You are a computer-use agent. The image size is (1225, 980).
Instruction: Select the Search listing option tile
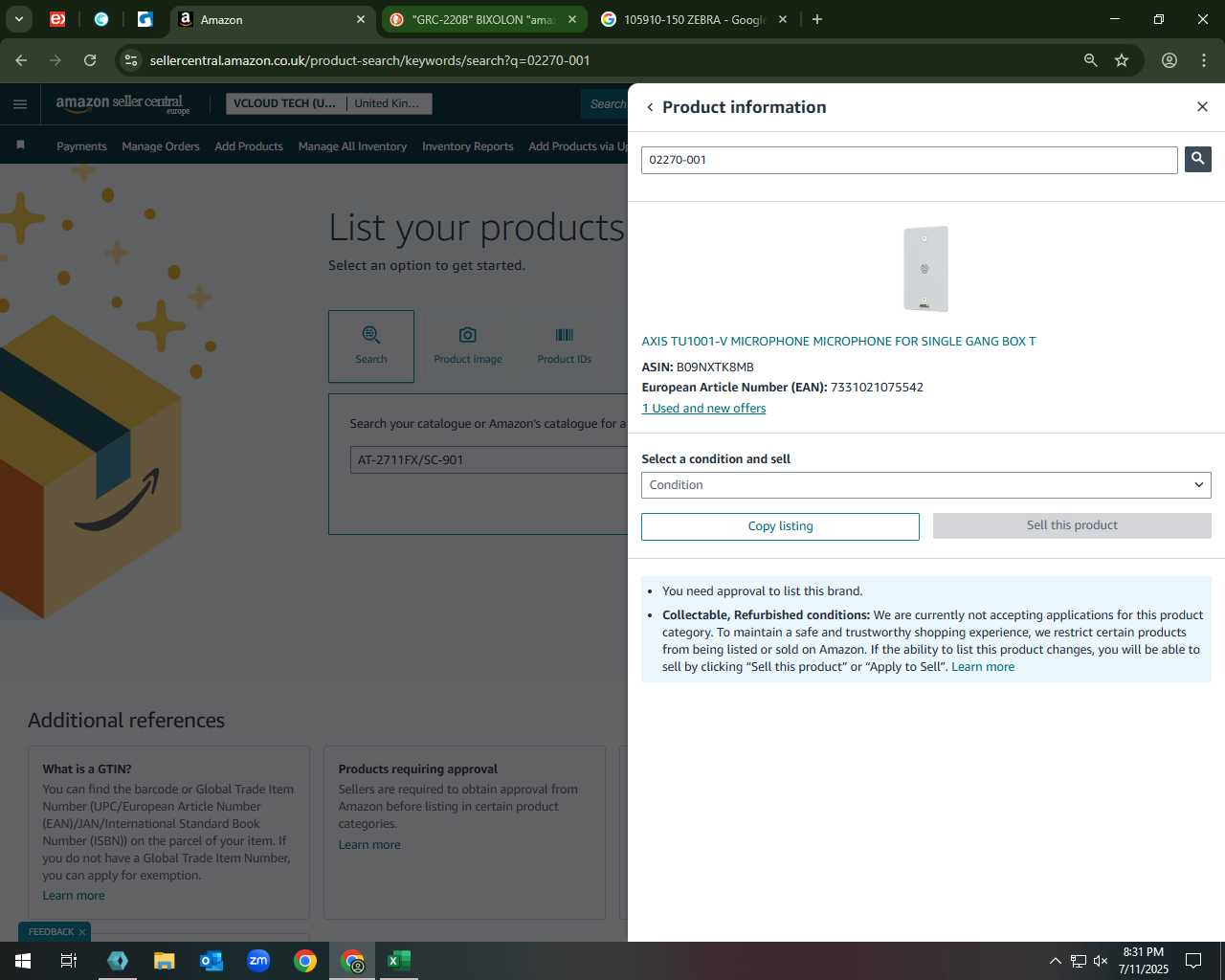click(x=371, y=345)
